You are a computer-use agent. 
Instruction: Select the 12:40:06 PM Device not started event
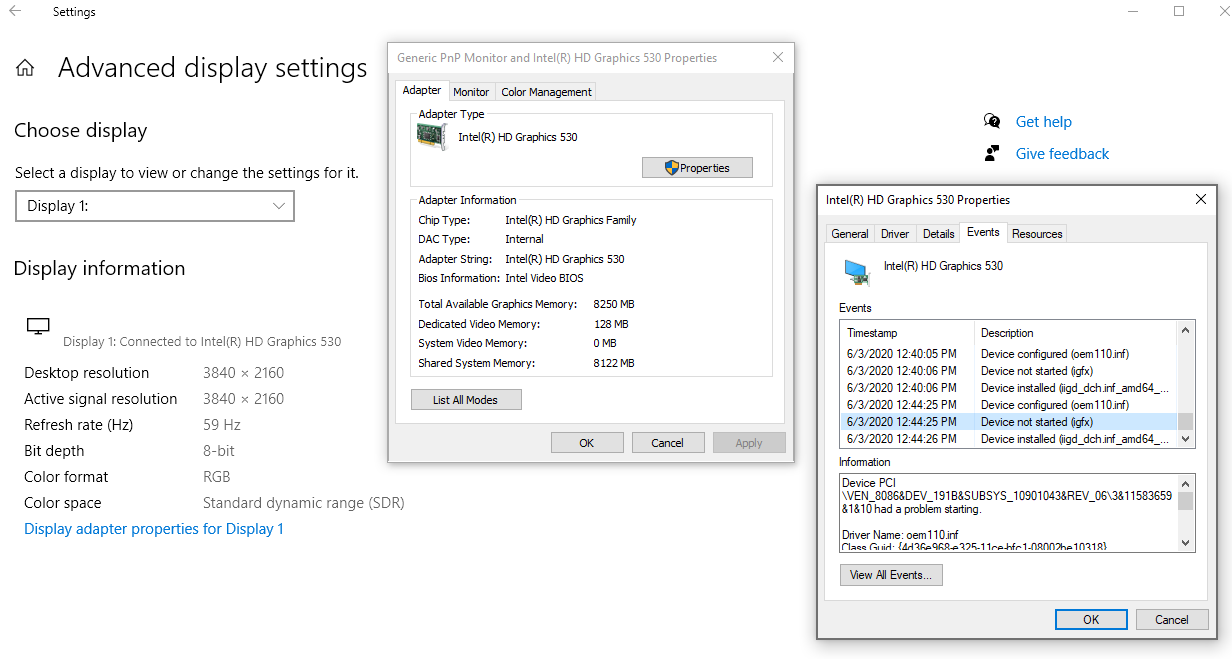pyautogui.click(x=1009, y=371)
